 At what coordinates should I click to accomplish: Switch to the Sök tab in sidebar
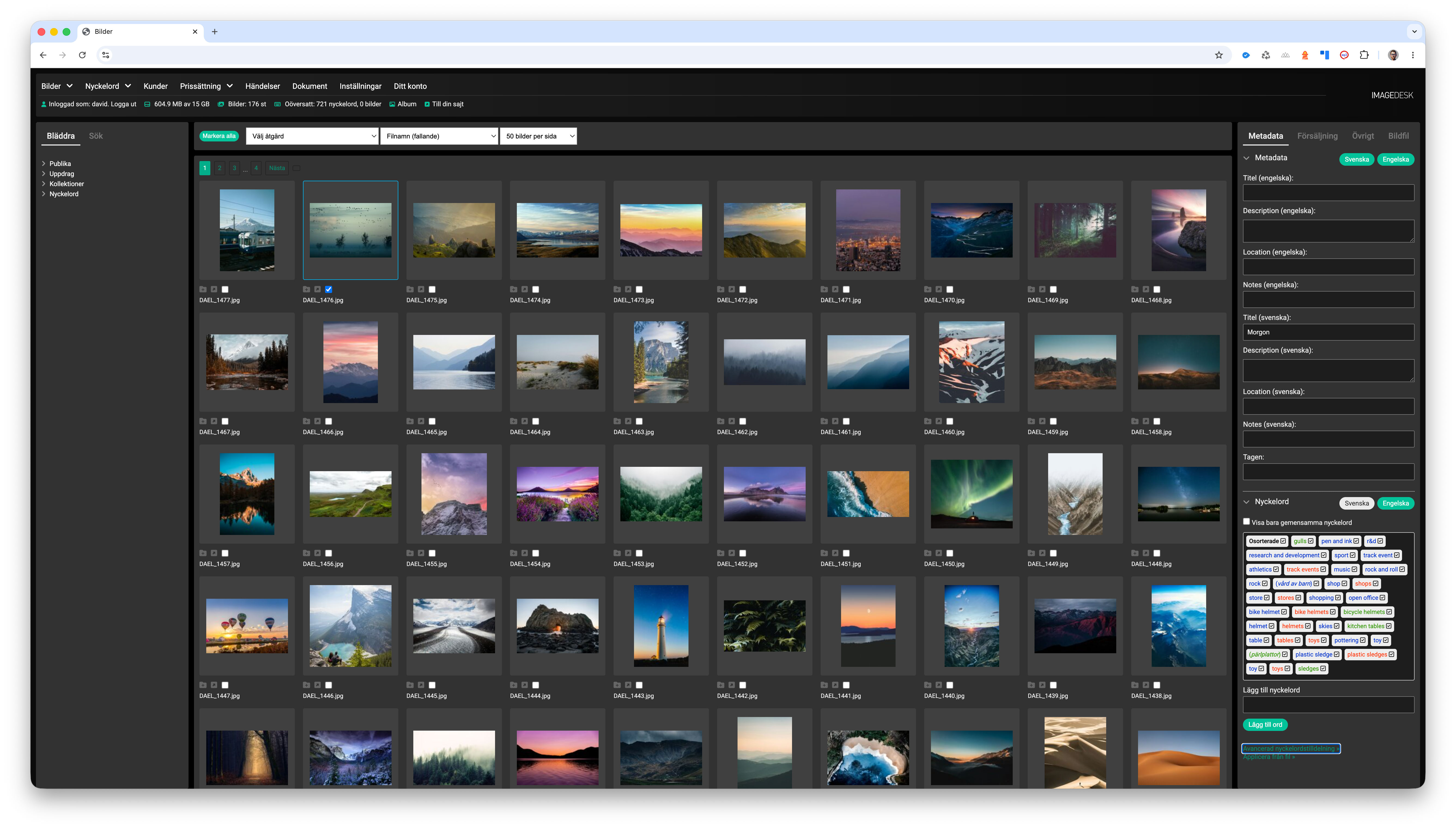pyautogui.click(x=96, y=135)
